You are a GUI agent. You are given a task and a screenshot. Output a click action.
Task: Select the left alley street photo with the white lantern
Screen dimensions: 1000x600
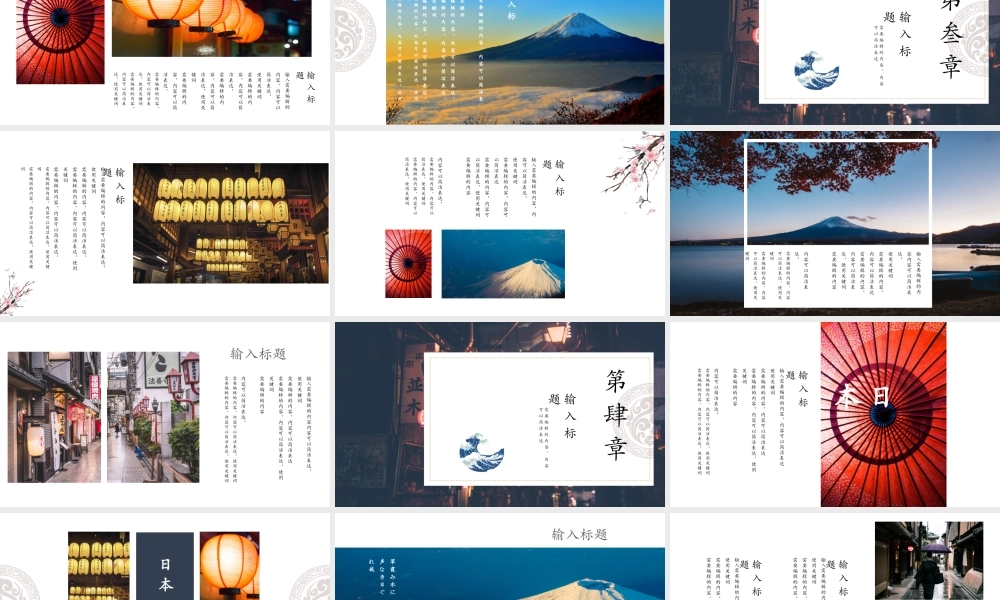pyautogui.click(x=54, y=416)
